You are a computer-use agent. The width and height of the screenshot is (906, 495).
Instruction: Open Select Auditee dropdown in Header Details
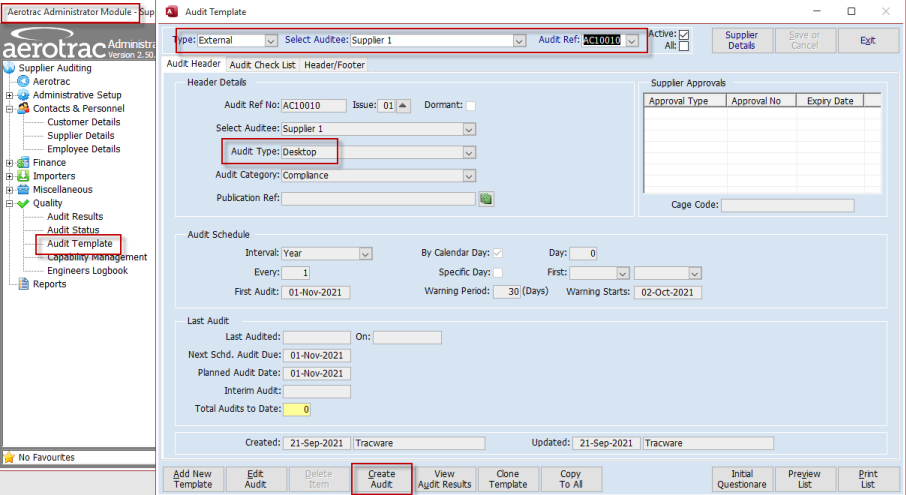(x=469, y=129)
